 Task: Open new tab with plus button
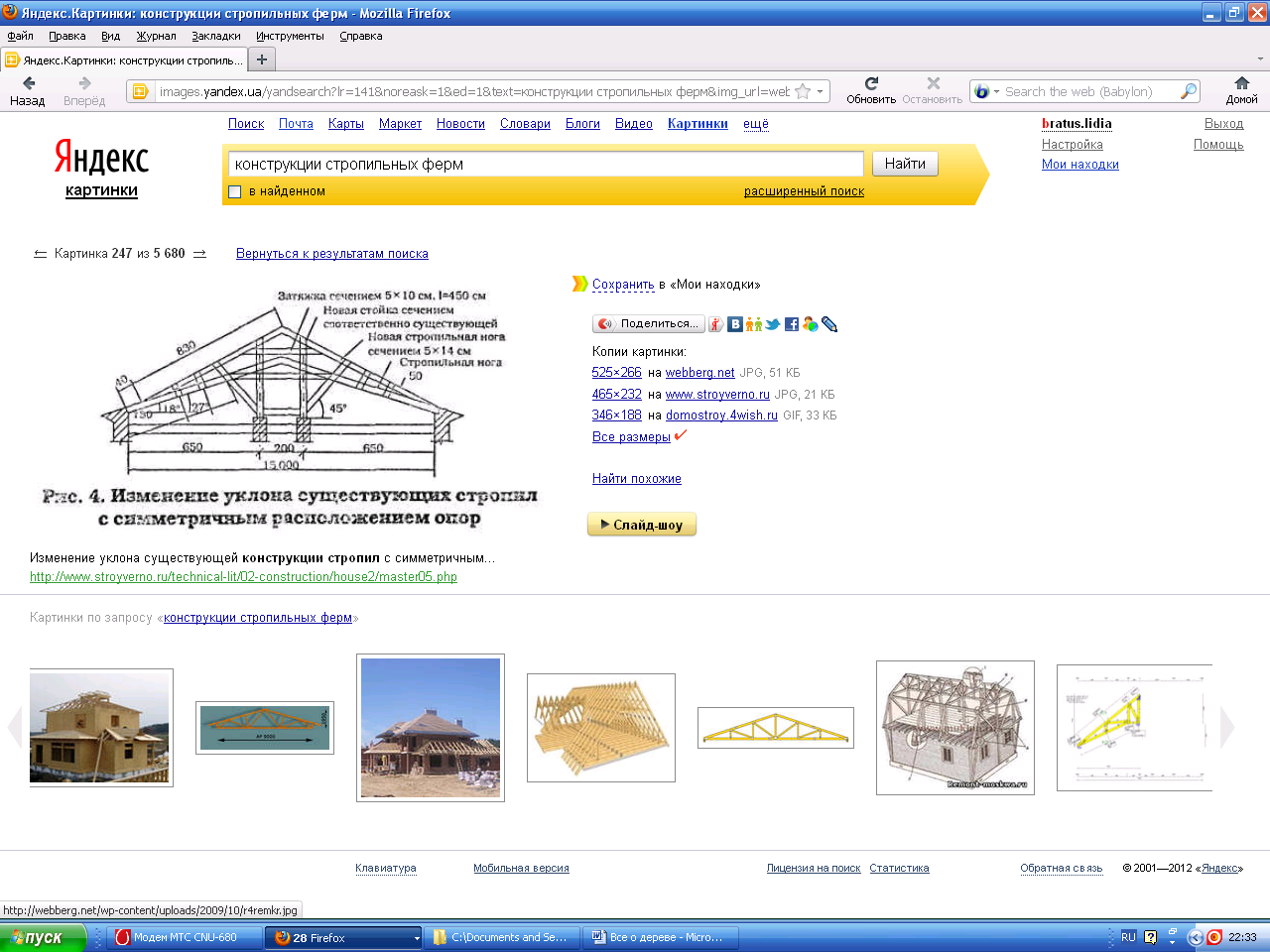click(x=262, y=59)
